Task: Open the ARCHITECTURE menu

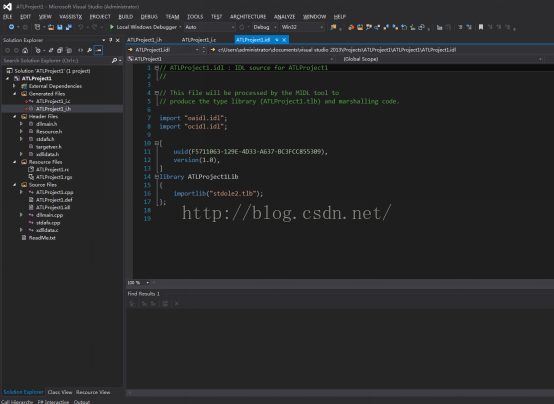Action: 248,17
